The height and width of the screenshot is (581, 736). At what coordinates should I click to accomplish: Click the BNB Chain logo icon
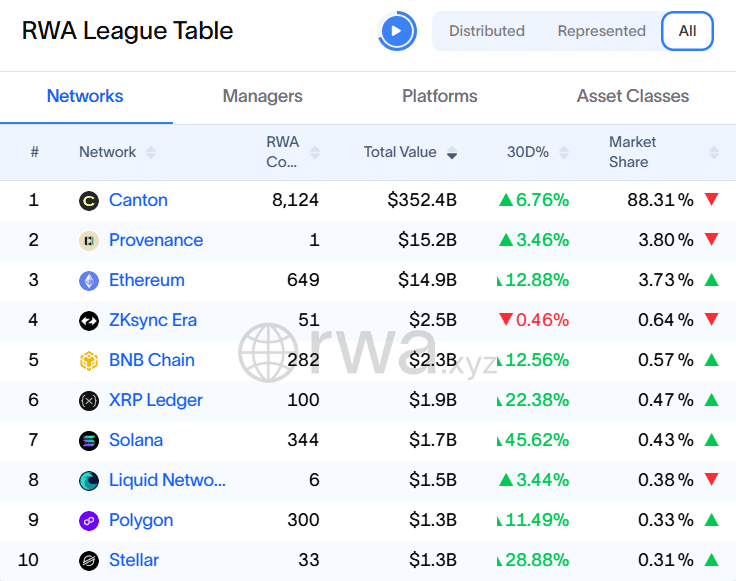coord(89,361)
